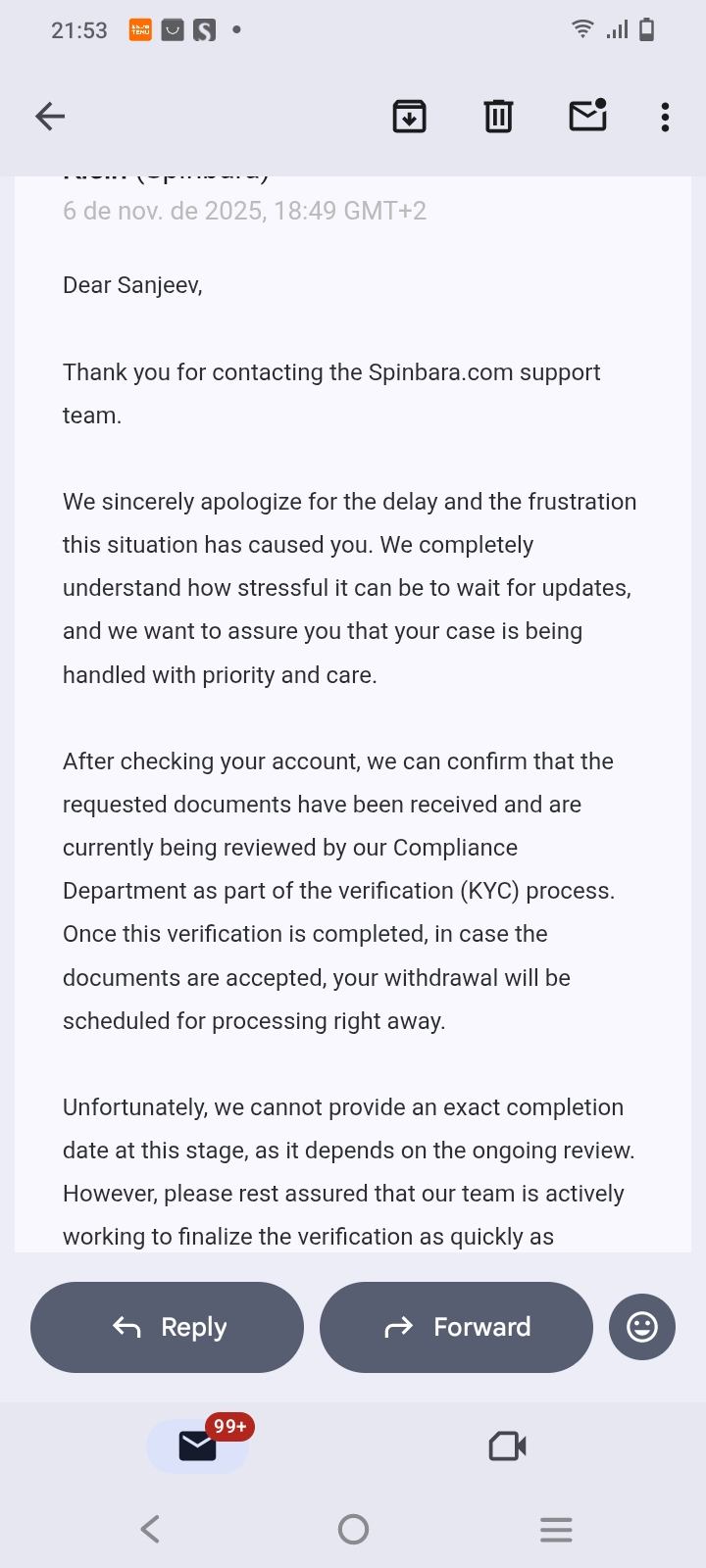Screen dimensions: 706x1568
Task: Open the three-dot overflow menu
Action: click(665, 117)
